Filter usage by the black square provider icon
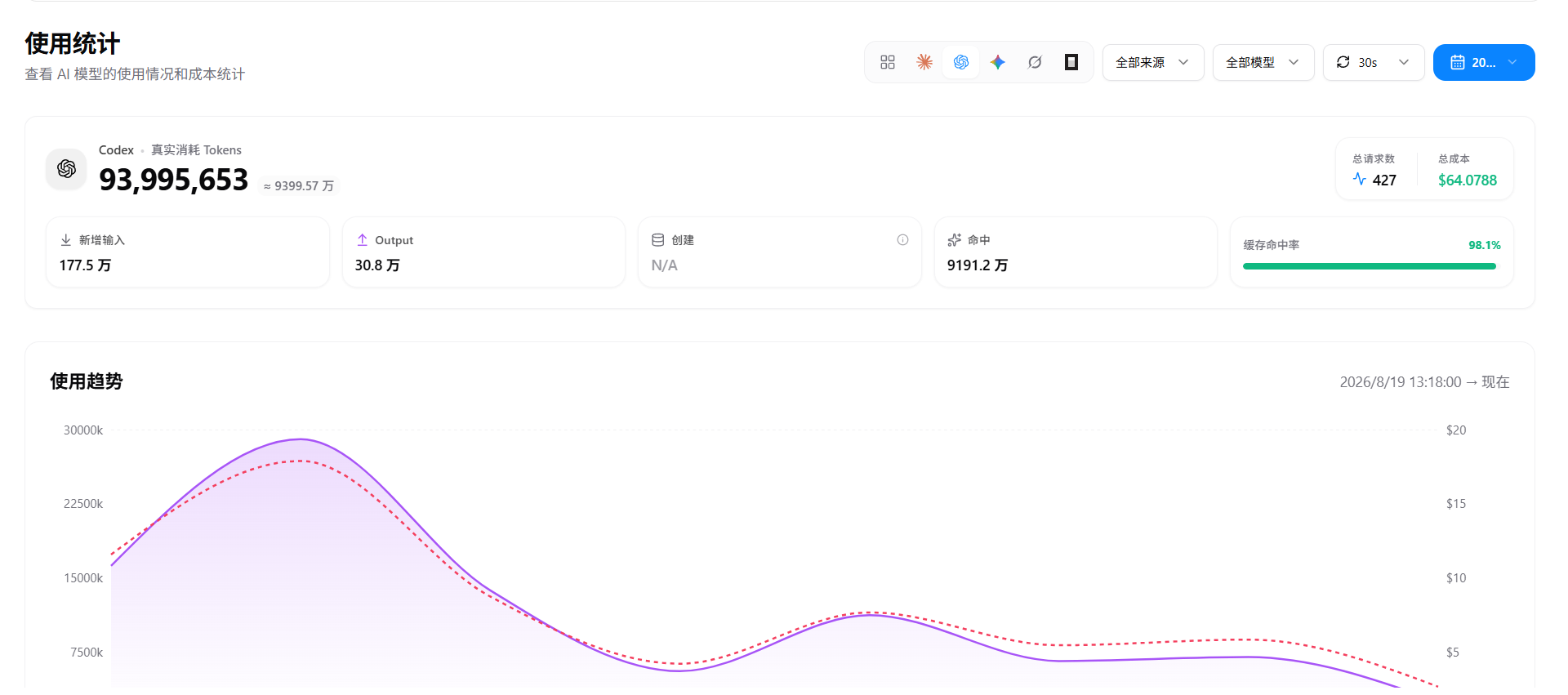 click(x=1071, y=62)
